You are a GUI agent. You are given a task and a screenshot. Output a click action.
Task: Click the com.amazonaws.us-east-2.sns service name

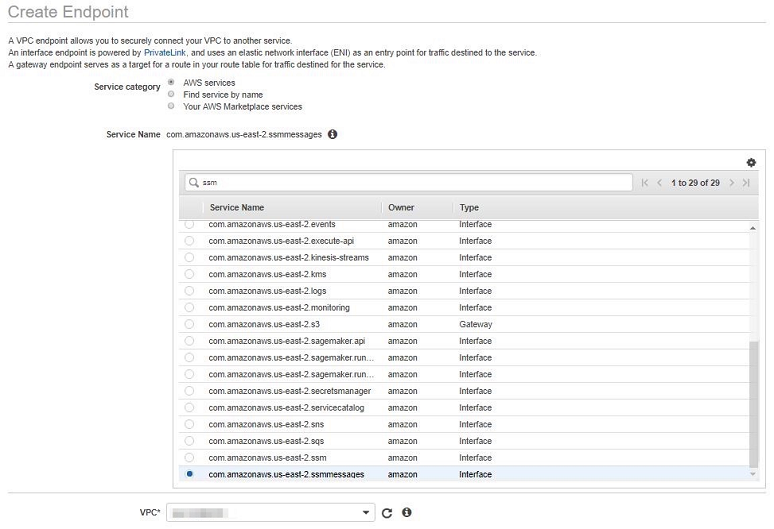266,424
